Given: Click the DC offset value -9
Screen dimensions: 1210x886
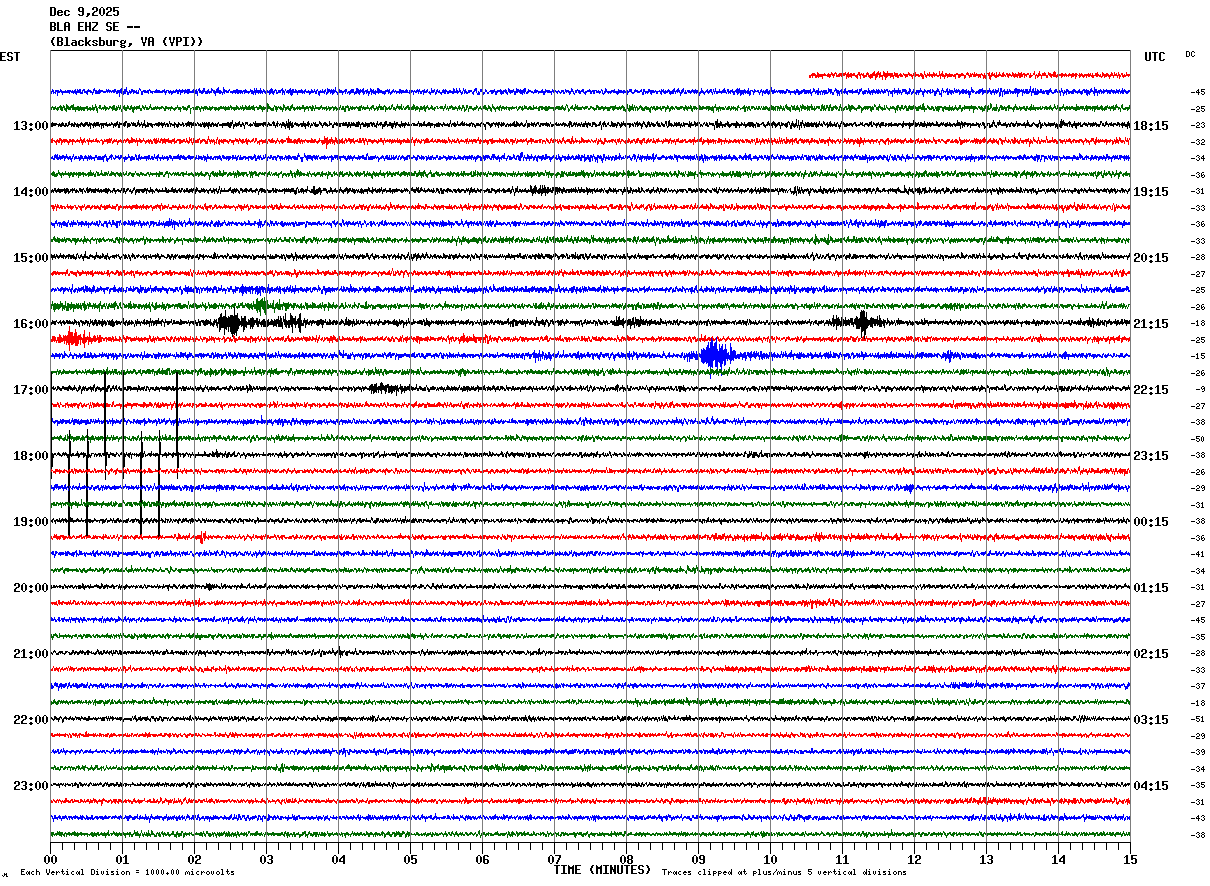Looking at the screenshot, I should click(1198, 389).
